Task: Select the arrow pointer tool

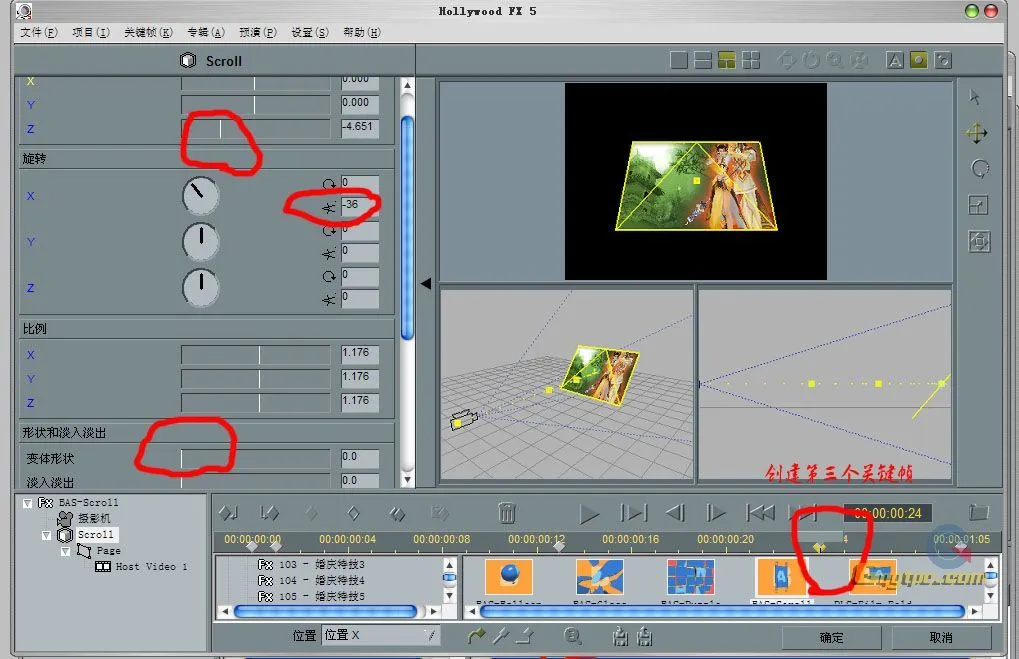Action: tap(976, 97)
